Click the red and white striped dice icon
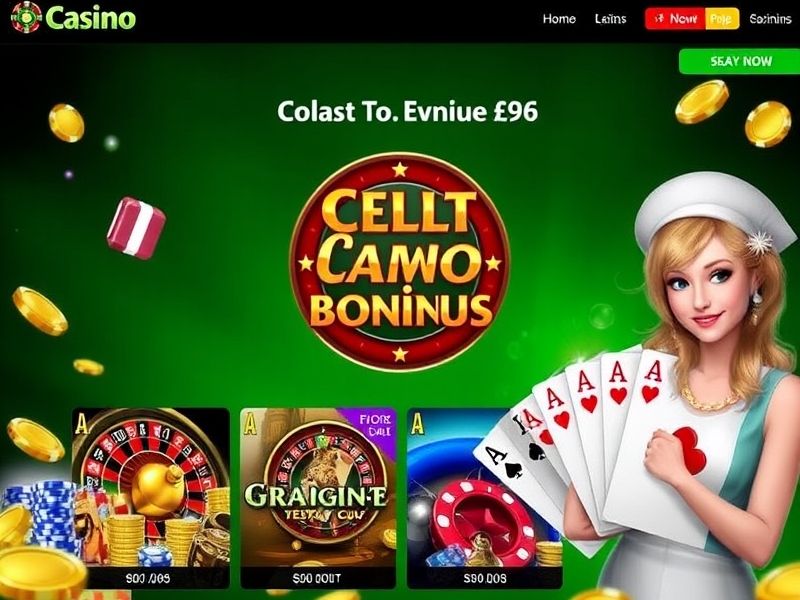Image resolution: width=800 pixels, height=600 pixels. [136, 228]
